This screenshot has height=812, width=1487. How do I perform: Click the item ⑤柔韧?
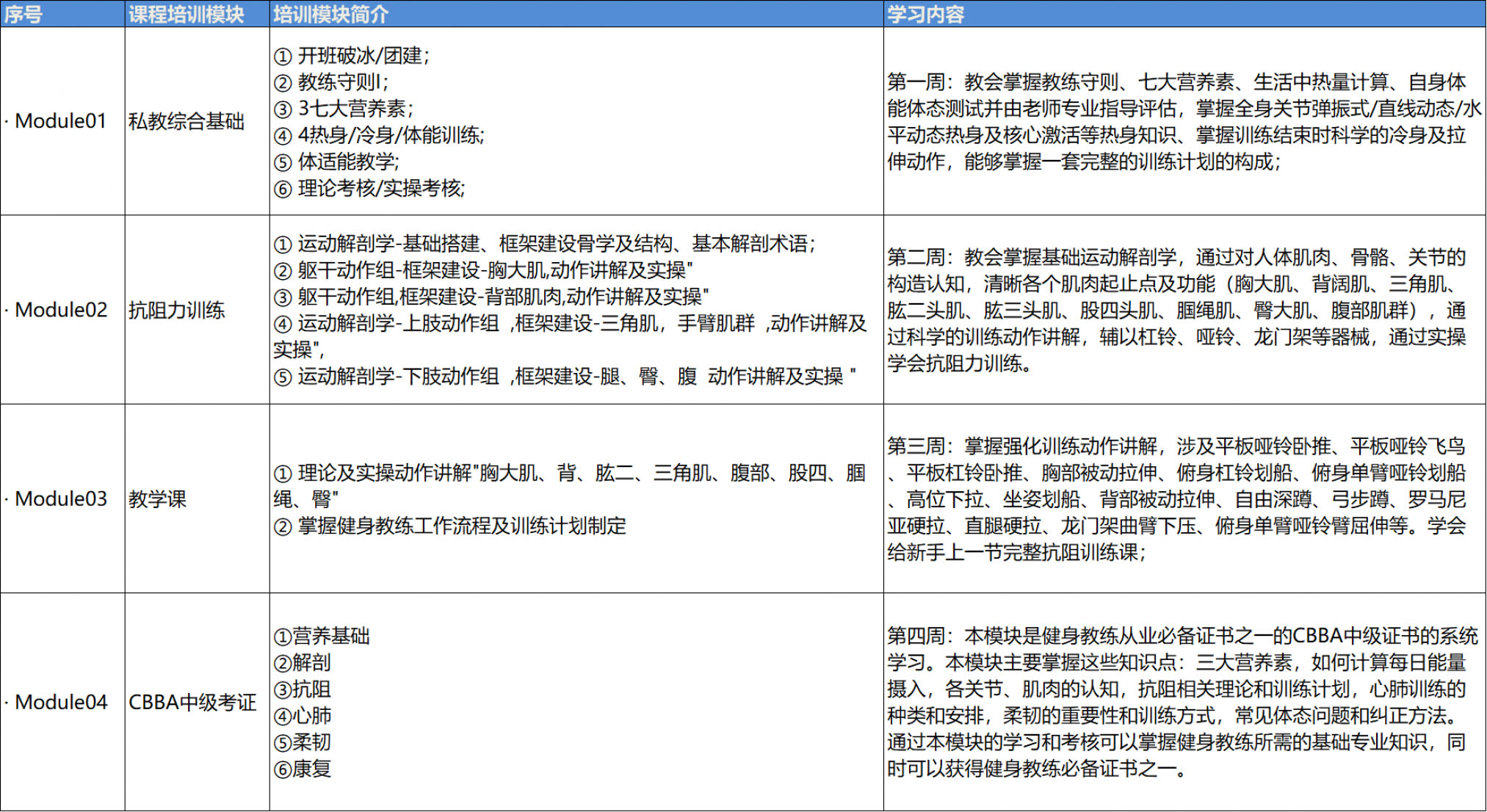tap(302, 742)
